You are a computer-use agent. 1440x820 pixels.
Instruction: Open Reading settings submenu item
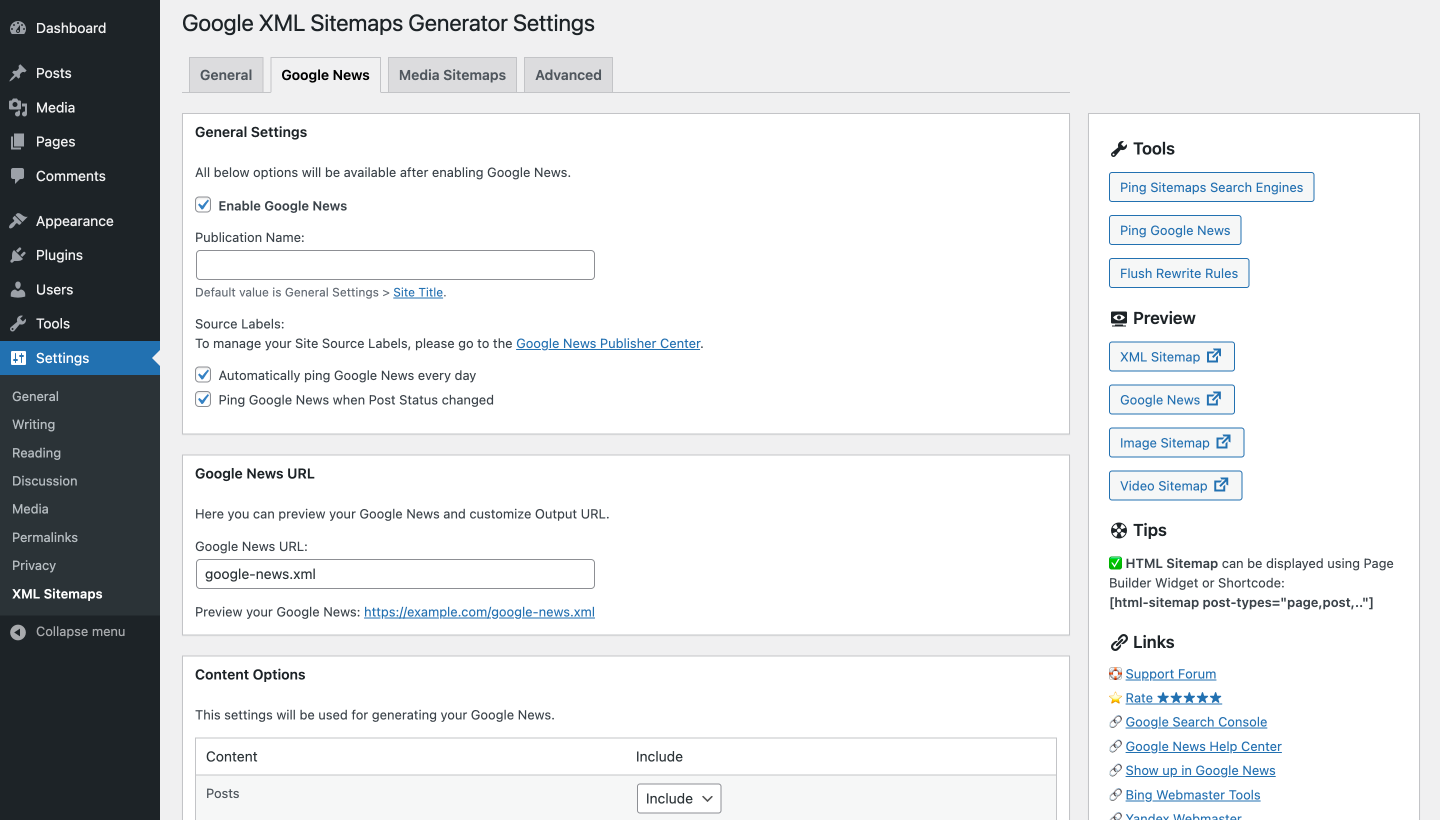click(36, 453)
